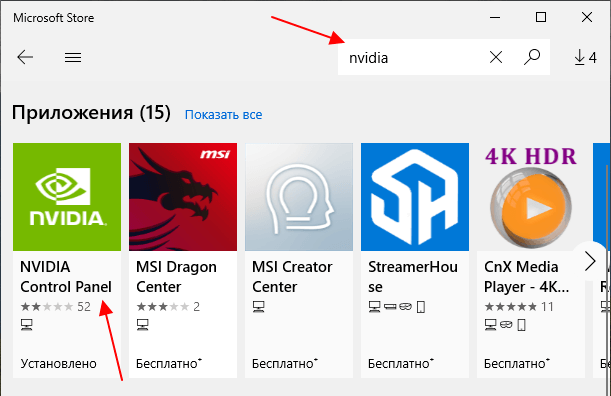Maximize the Microsoft Store window

(541, 17)
